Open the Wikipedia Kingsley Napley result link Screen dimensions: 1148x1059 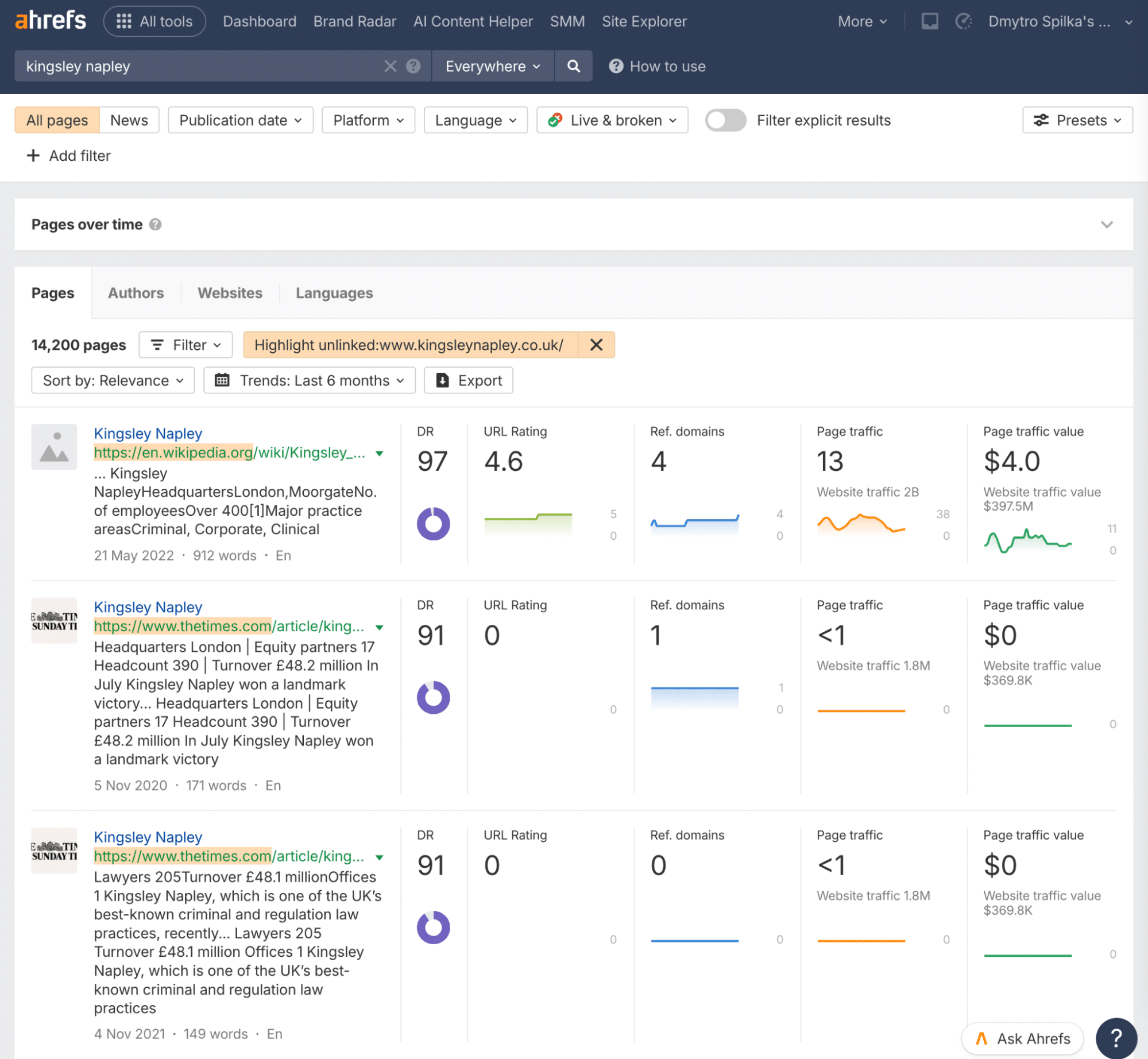tap(148, 434)
